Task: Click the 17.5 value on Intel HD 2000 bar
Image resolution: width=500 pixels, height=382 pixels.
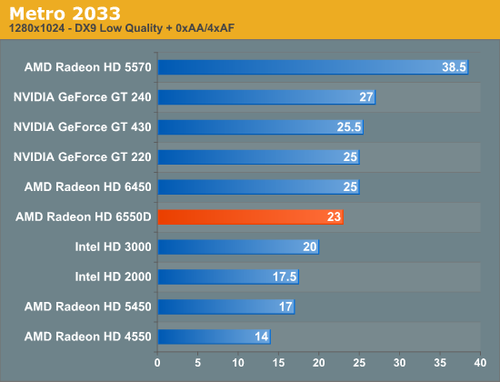Action: pyautogui.click(x=284, y=277)
